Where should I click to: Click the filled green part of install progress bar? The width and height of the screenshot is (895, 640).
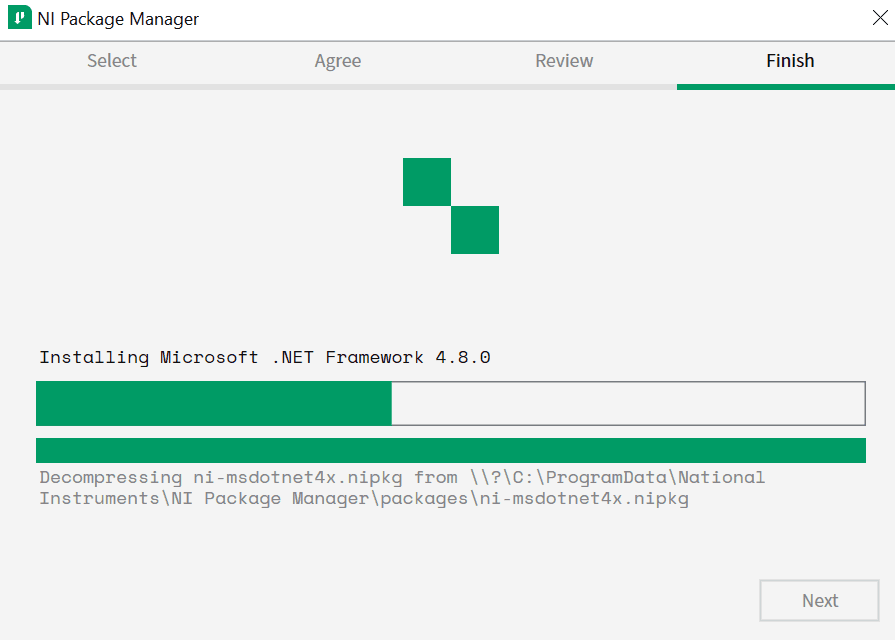(x=213, y=404)
